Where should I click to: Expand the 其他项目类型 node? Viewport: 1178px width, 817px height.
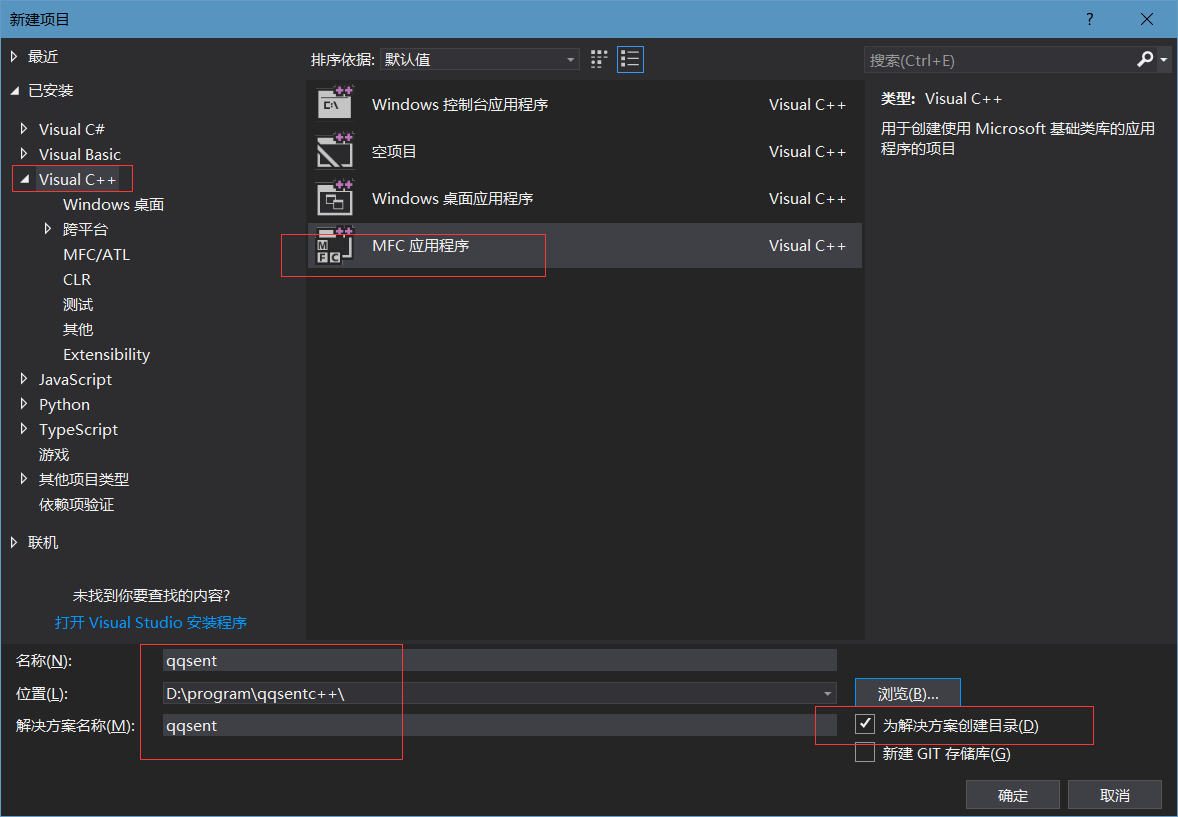[x=24, y=479]
